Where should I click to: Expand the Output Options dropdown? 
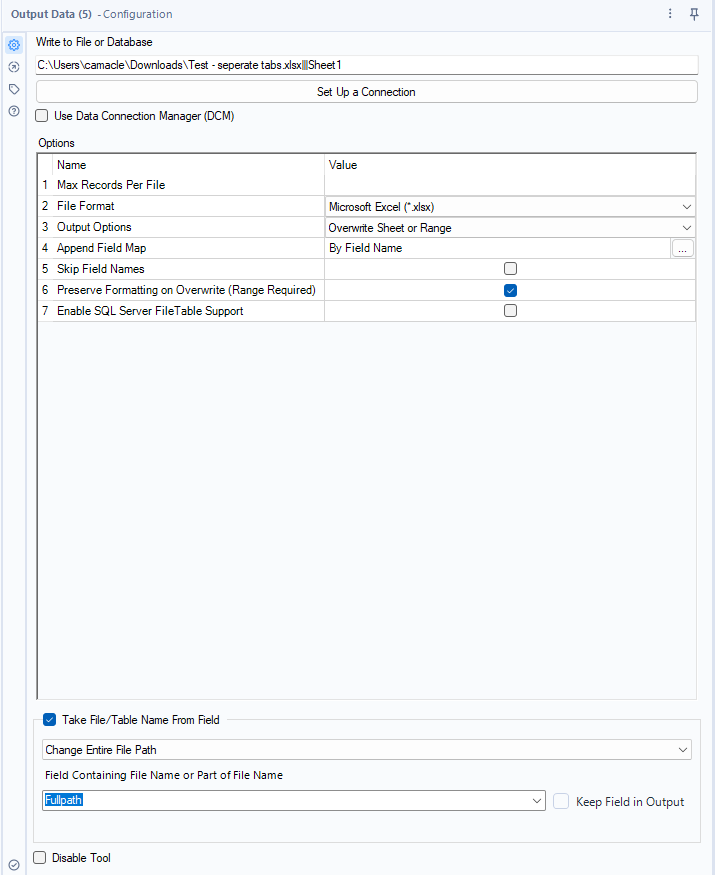tap(688, 227)
